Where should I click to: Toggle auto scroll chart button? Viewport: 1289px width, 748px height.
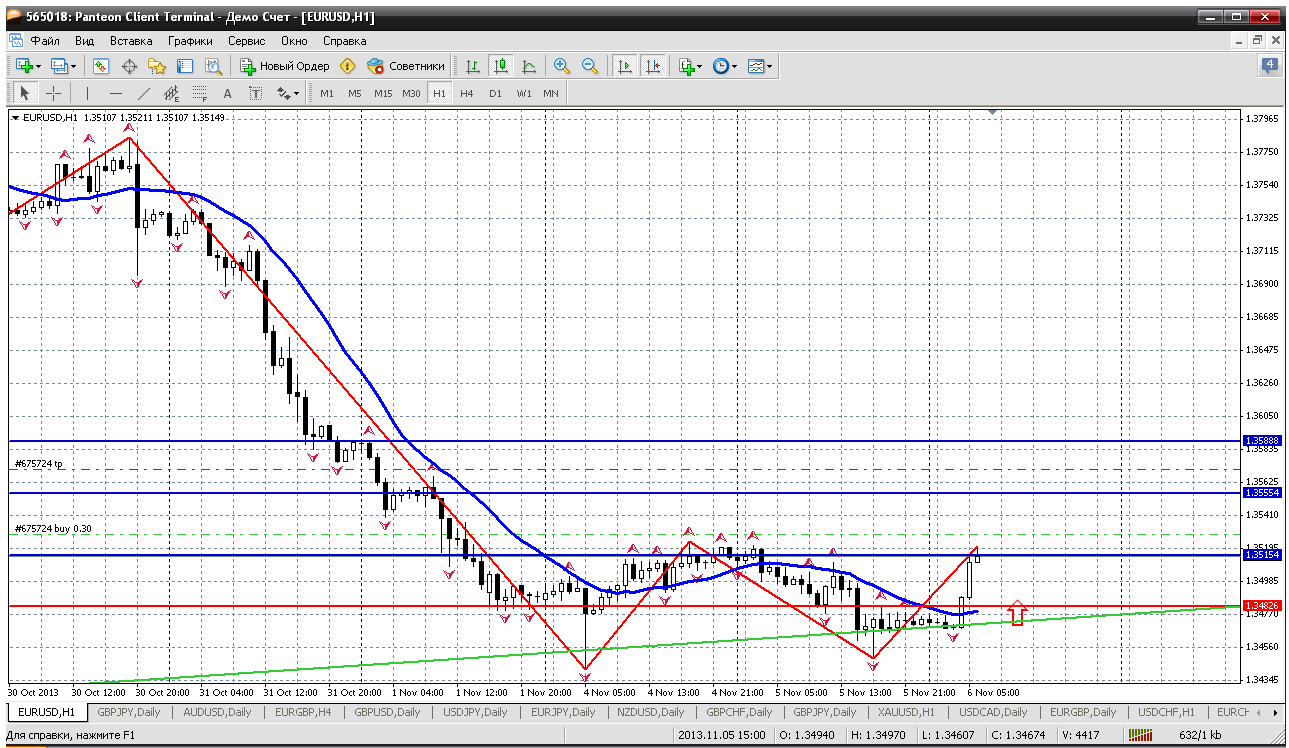(625, 66)
